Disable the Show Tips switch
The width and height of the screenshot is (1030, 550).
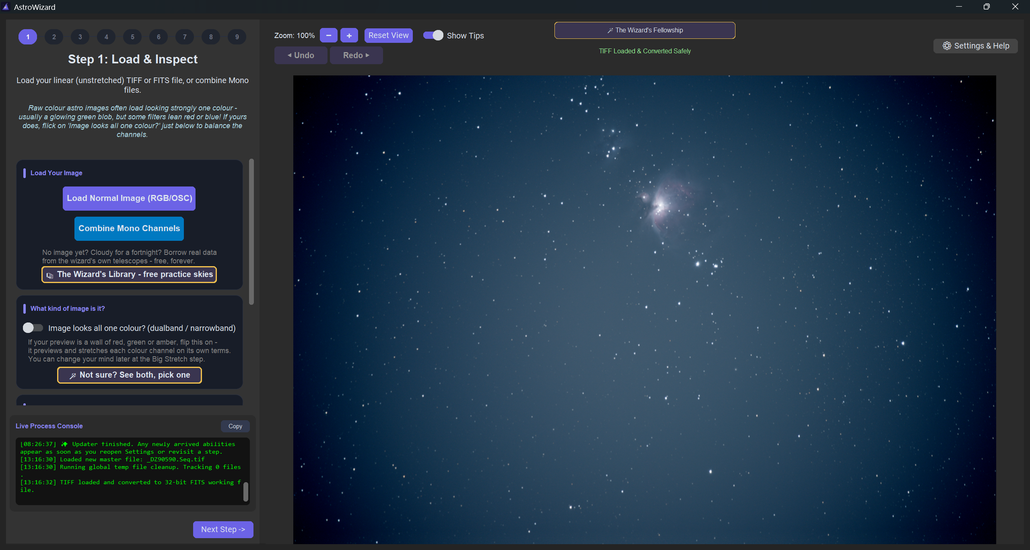pos(433,35)
